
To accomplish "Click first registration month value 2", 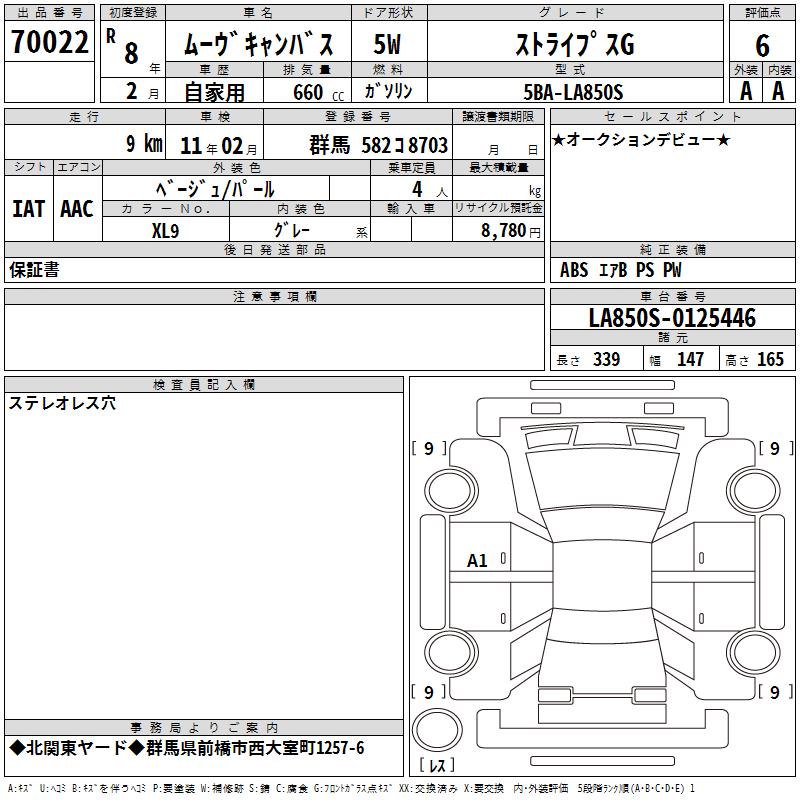I will point(132,92).
